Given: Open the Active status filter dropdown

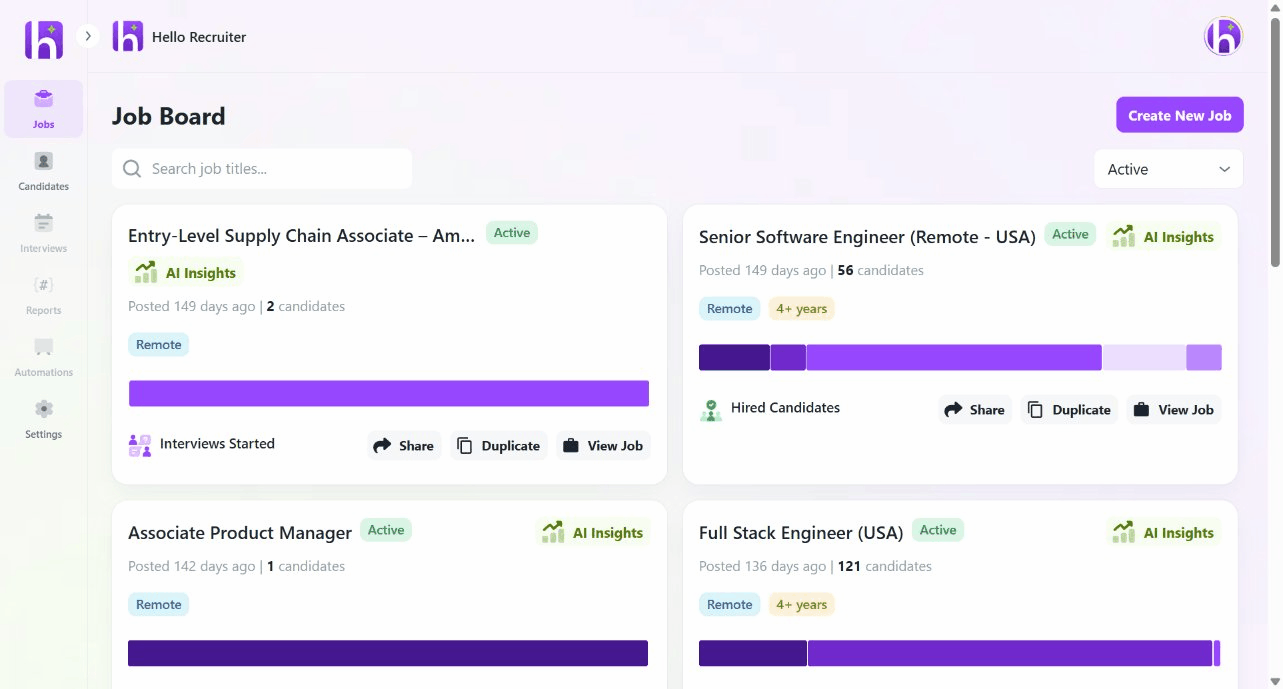Looking at the screenshot, I should pyautogui.click(x=1167, y=168).
